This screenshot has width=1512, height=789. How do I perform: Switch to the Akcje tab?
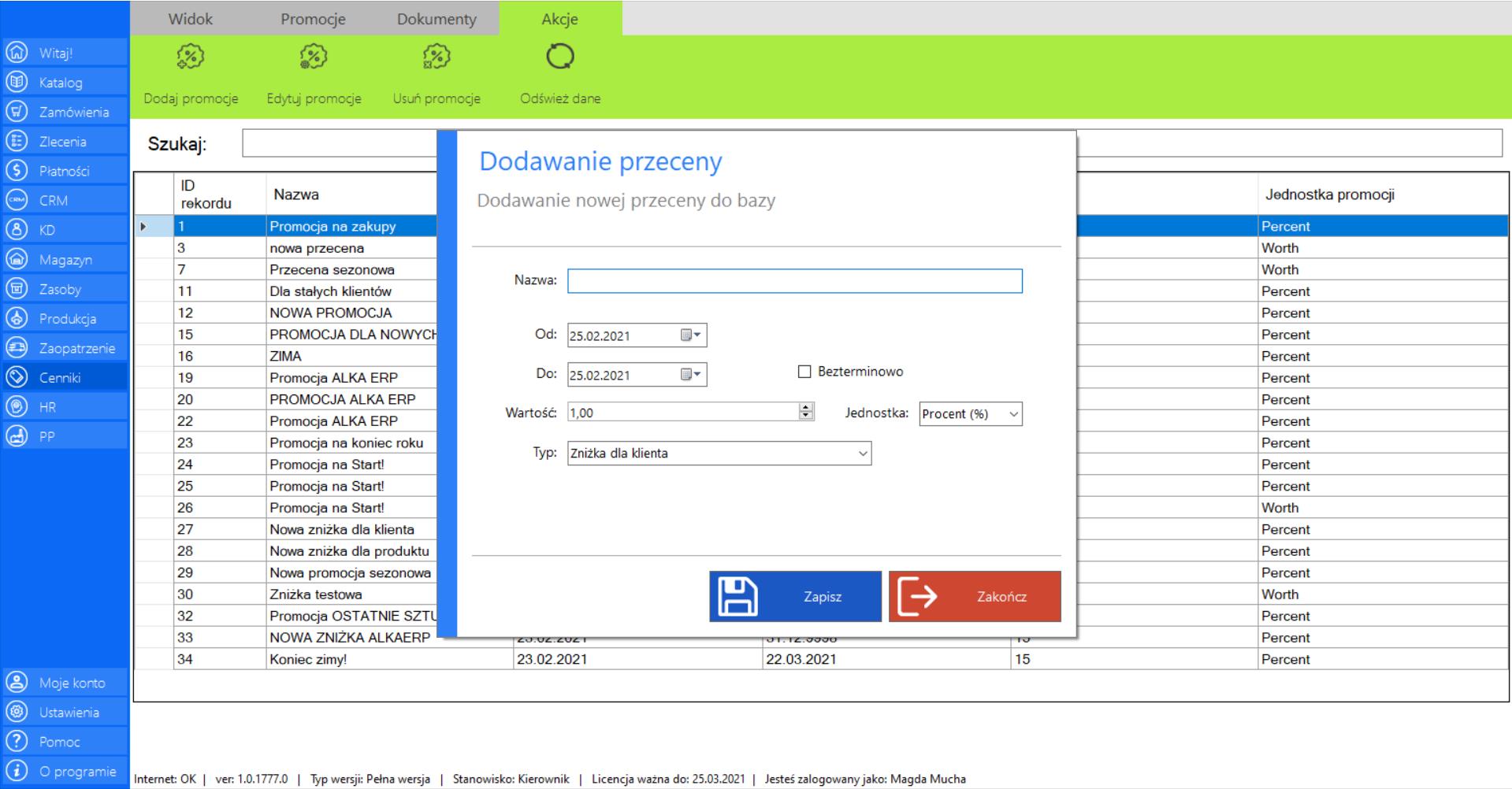click(x=560, y=19)
